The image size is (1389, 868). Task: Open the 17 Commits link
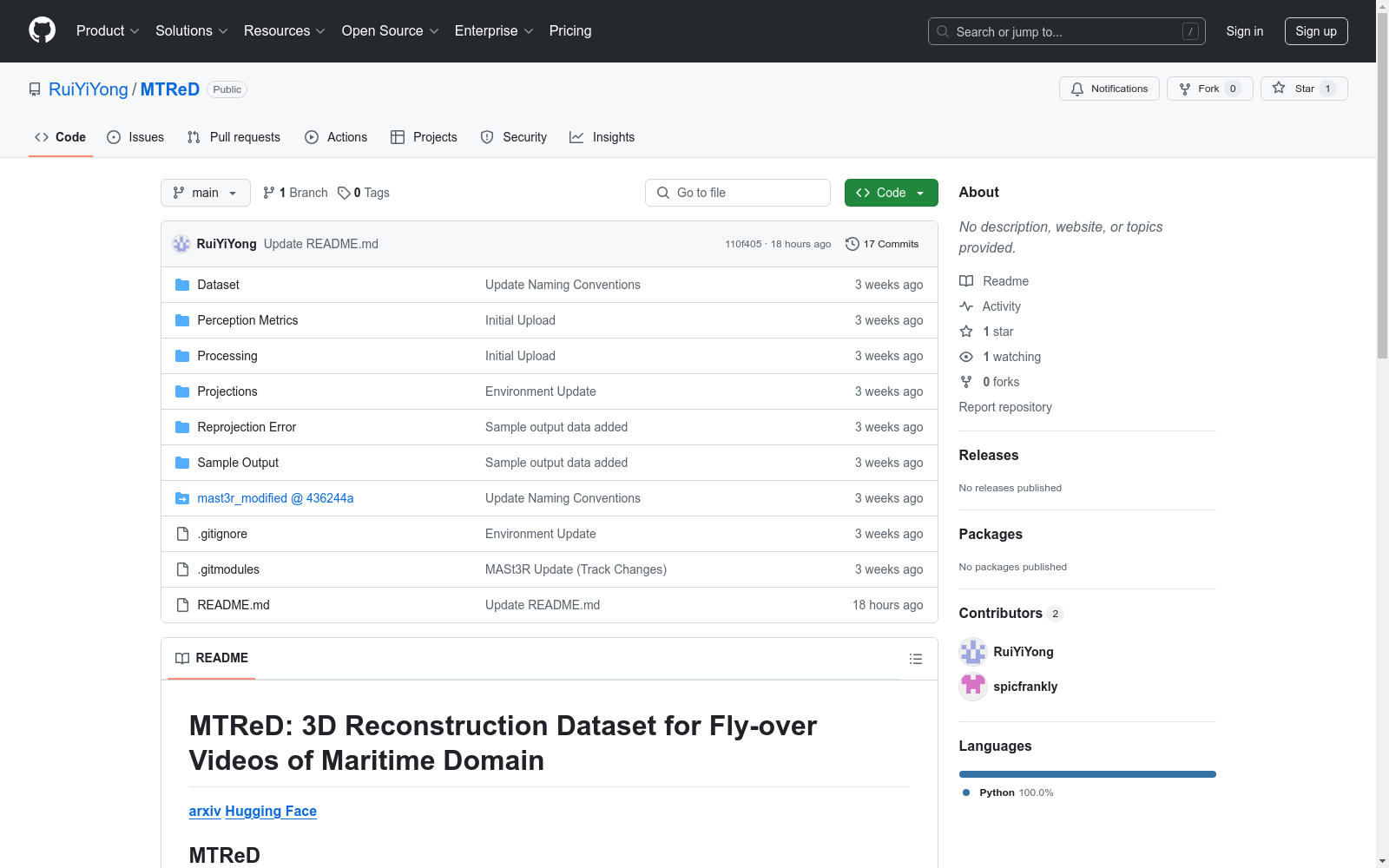(882, 244)
